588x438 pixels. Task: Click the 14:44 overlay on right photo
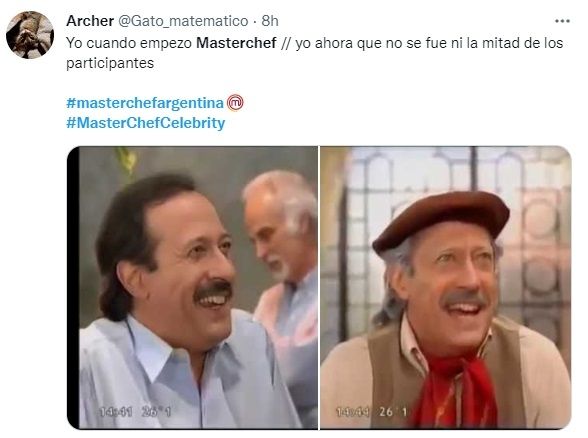coord(353,412)
